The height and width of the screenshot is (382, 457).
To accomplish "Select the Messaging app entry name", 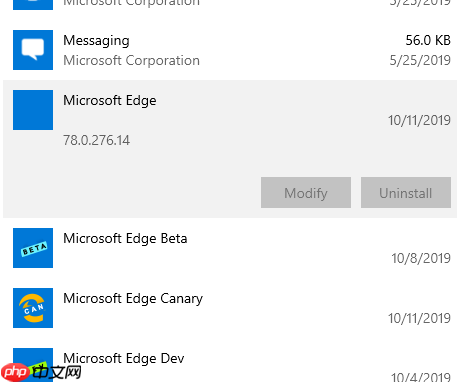I will pyautogui.click(x=96, y=41).
